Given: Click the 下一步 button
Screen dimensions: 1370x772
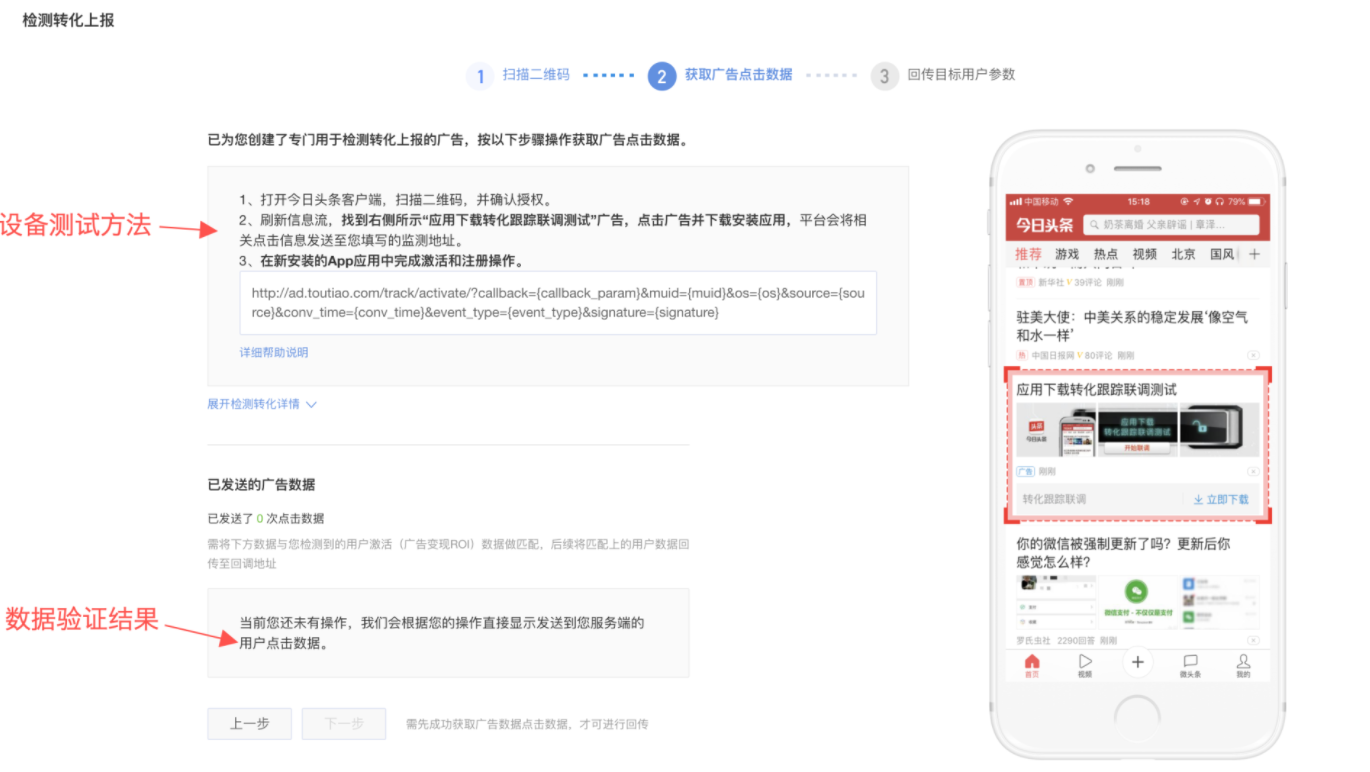Looking at the screenshot, I should point(344,724).
